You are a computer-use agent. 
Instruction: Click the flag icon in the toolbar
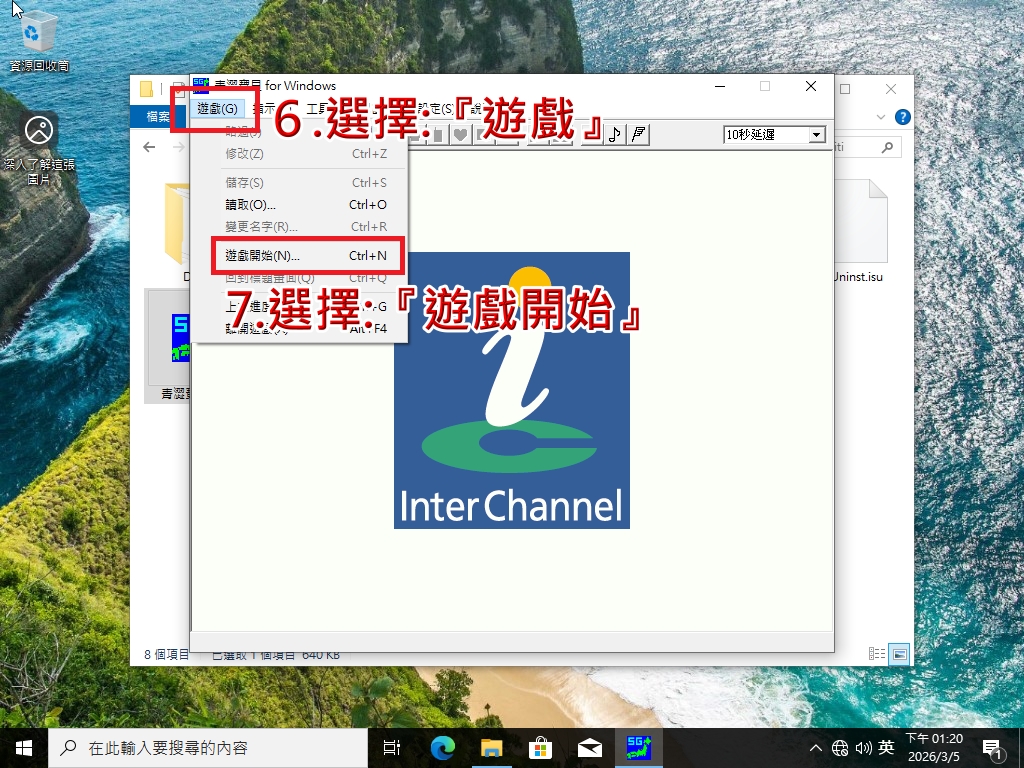point(639,134)
